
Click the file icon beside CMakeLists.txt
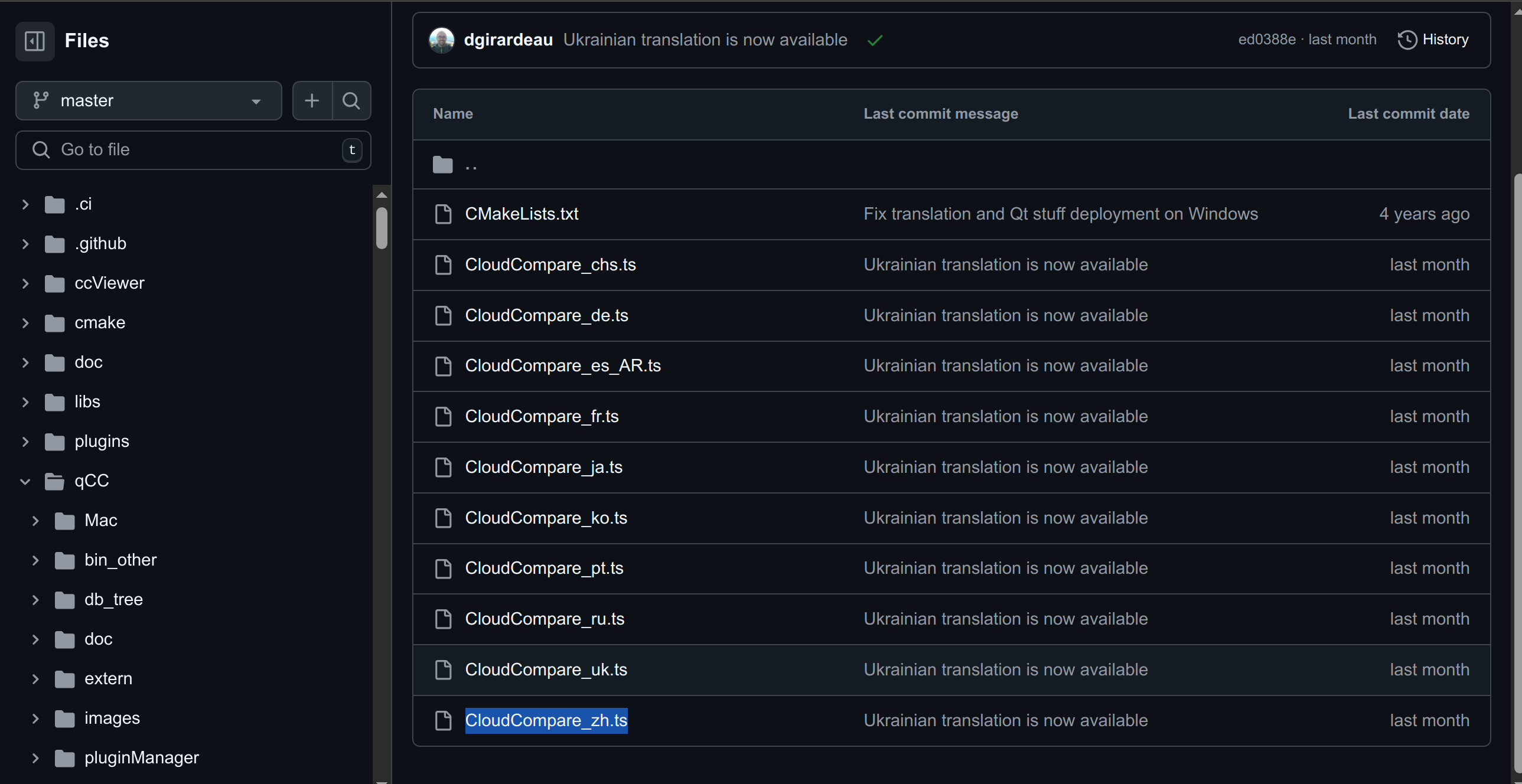tap(443, 214)
